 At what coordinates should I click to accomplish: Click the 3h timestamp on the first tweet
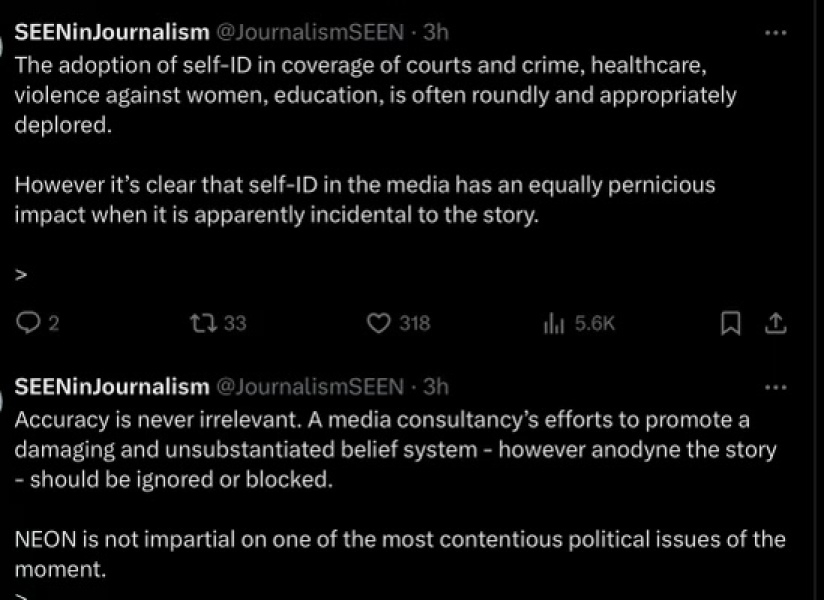(x=436, y=31)
